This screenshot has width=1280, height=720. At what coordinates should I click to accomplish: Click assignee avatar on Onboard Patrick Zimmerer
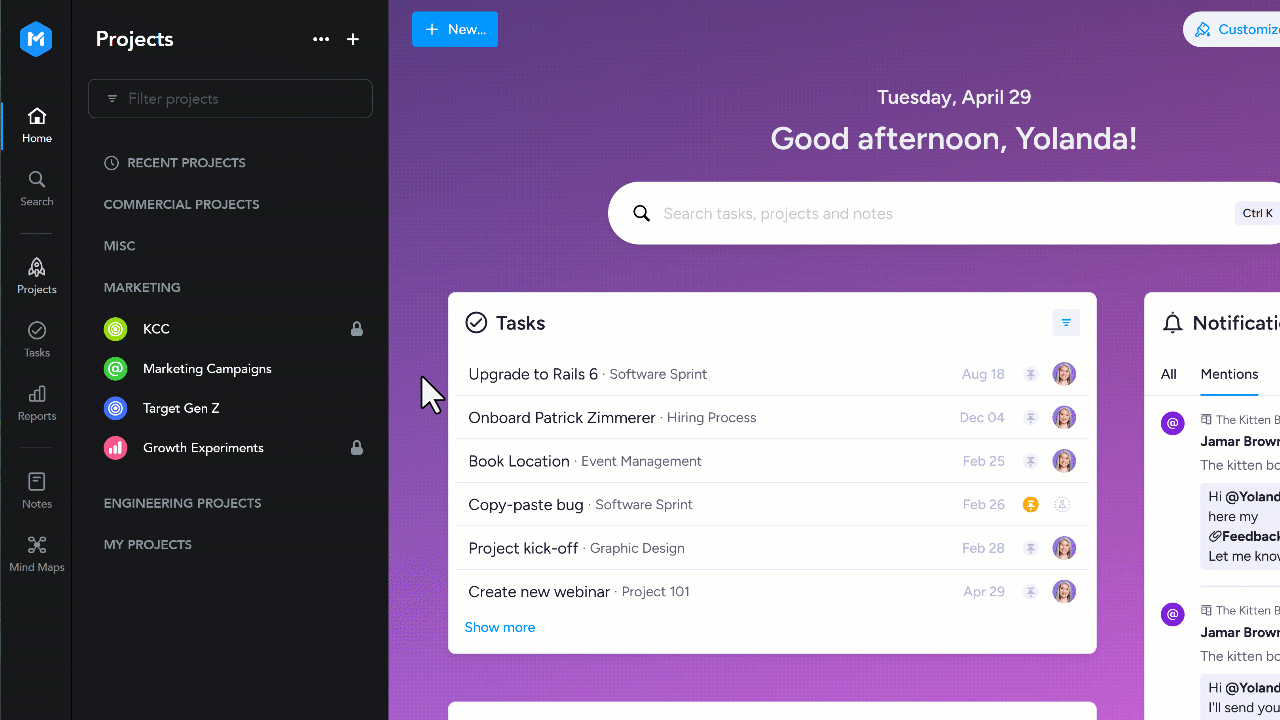coord(1064,418)
